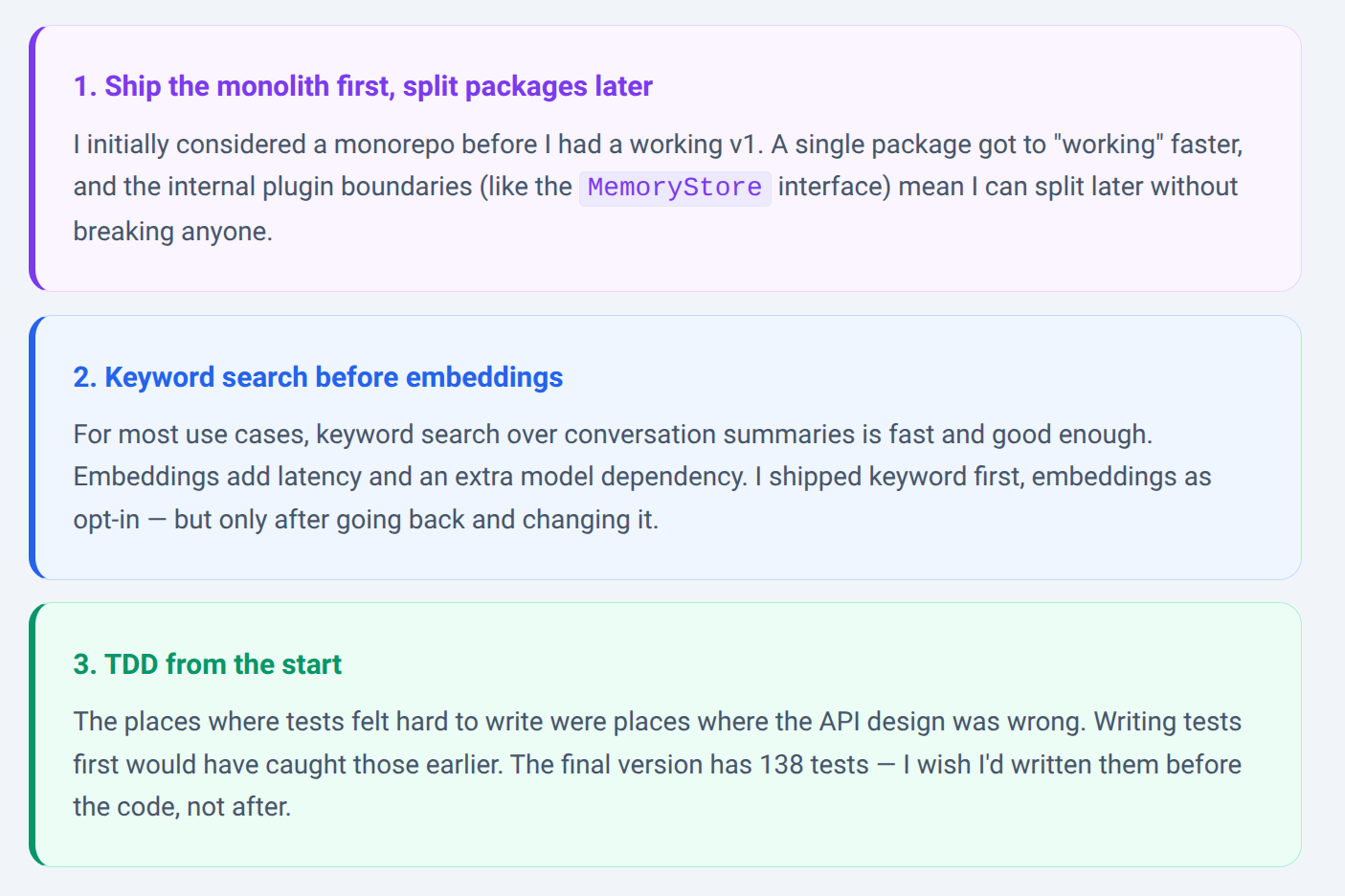Click the text "breaking anyone." in first card
Viewport: 1345px width, 896px height.
point(173,232)
